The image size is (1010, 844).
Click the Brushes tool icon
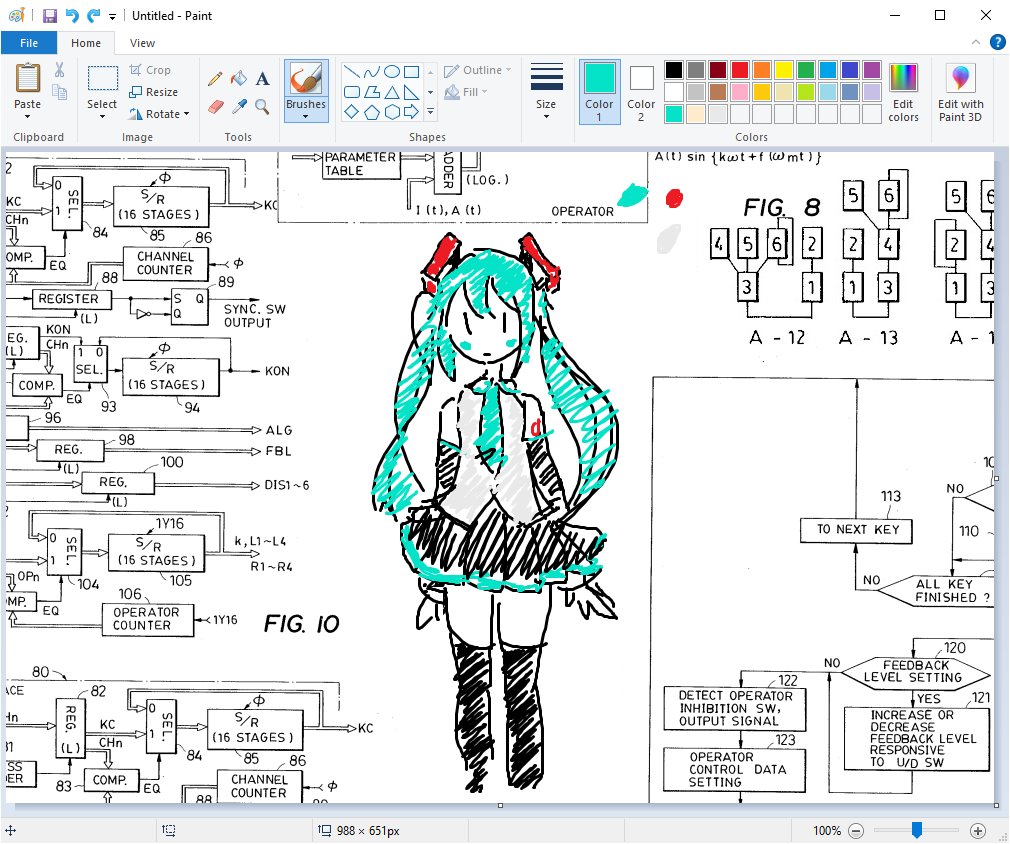[306, 79]
